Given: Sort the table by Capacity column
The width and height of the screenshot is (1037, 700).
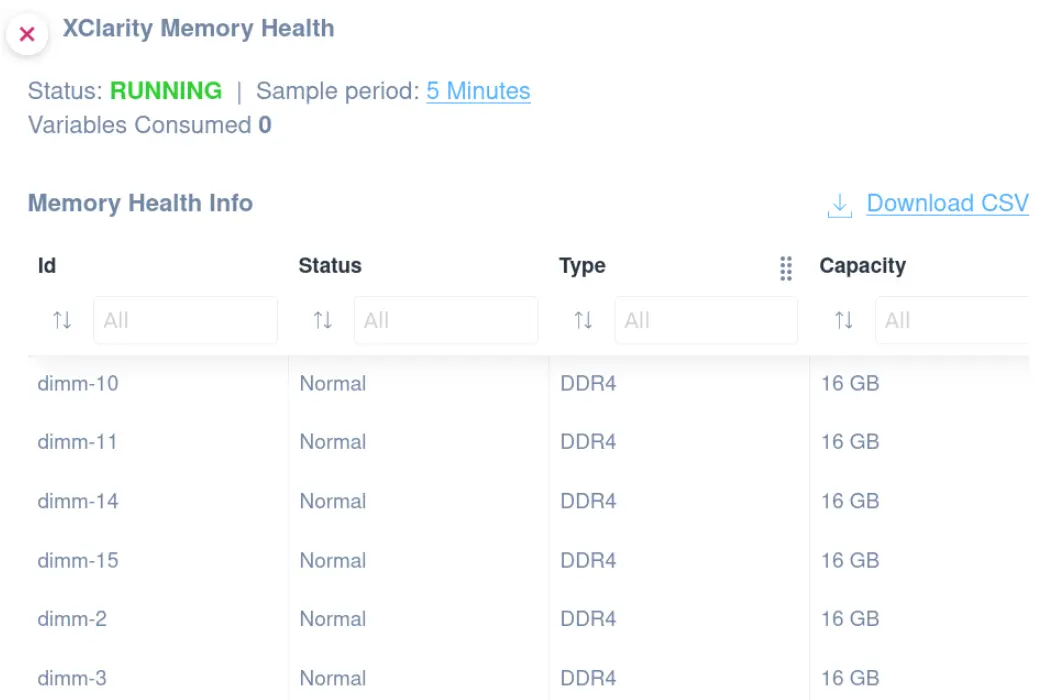Looking at the screenshot, I should coord(844,320).
